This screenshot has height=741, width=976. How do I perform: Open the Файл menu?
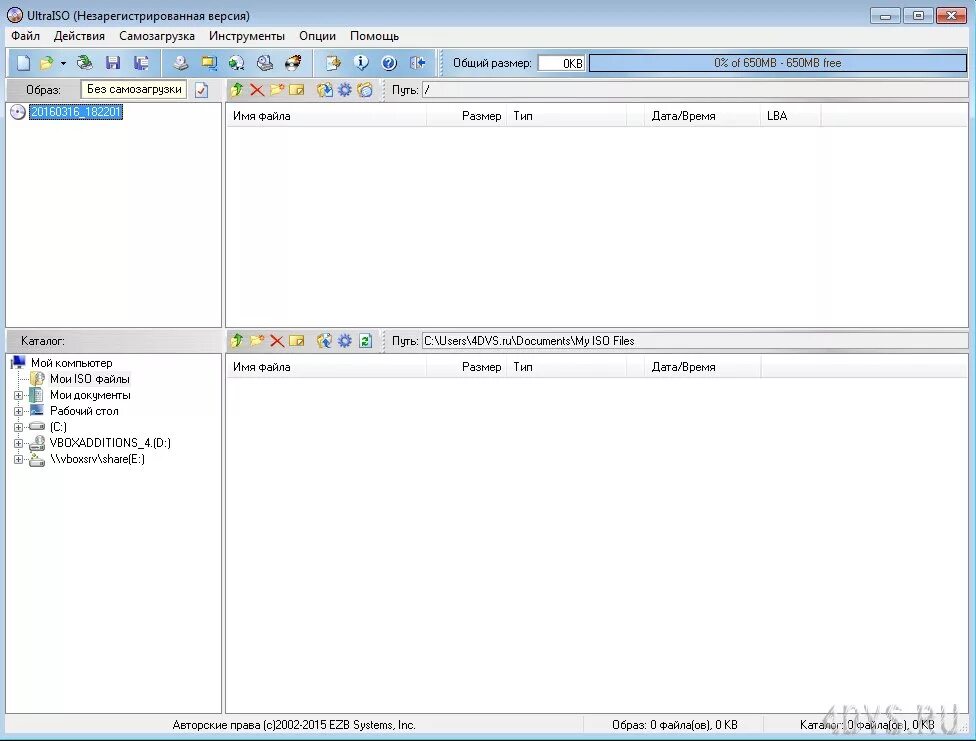tap(26, 36)
